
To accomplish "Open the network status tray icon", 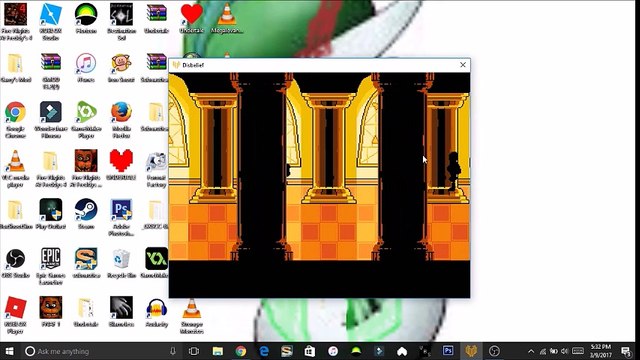I will [x=542, y=351].
